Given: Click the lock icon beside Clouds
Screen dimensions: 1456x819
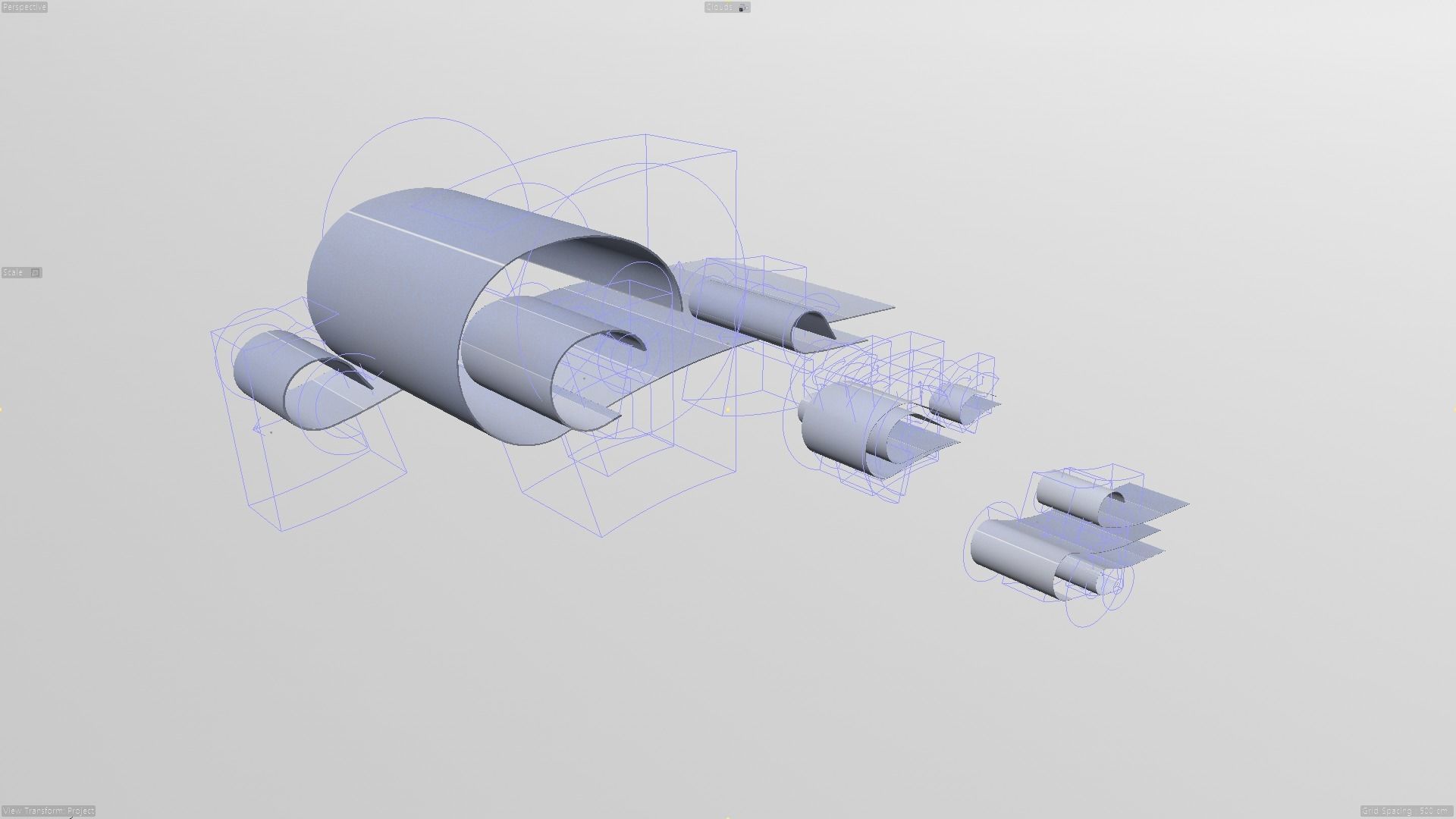Looking at the screenshot, I should click(x=742, y=8).
